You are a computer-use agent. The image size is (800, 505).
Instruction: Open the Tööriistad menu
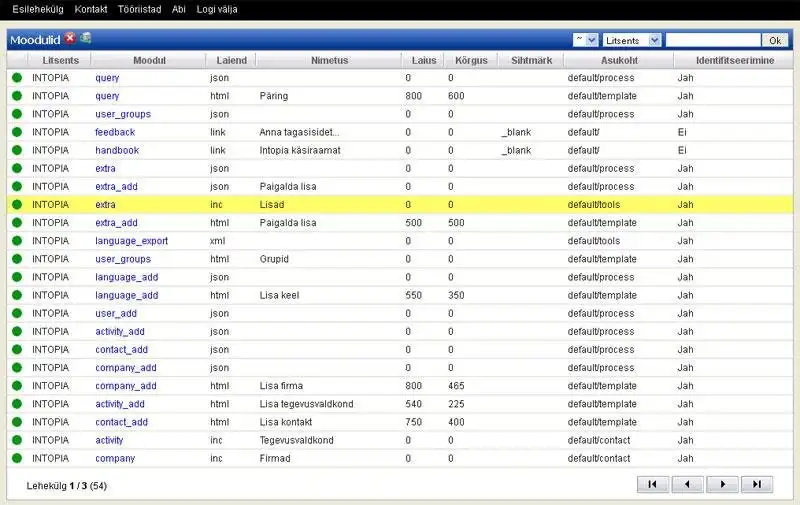(x=139, y=9)
